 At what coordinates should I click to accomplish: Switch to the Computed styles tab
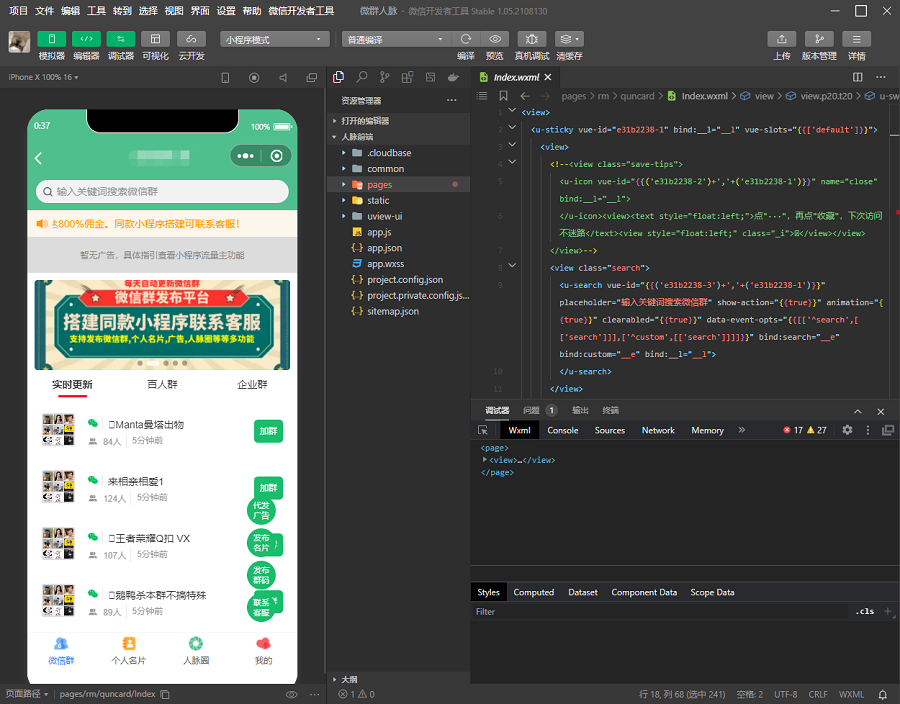(x=533, y=592)
